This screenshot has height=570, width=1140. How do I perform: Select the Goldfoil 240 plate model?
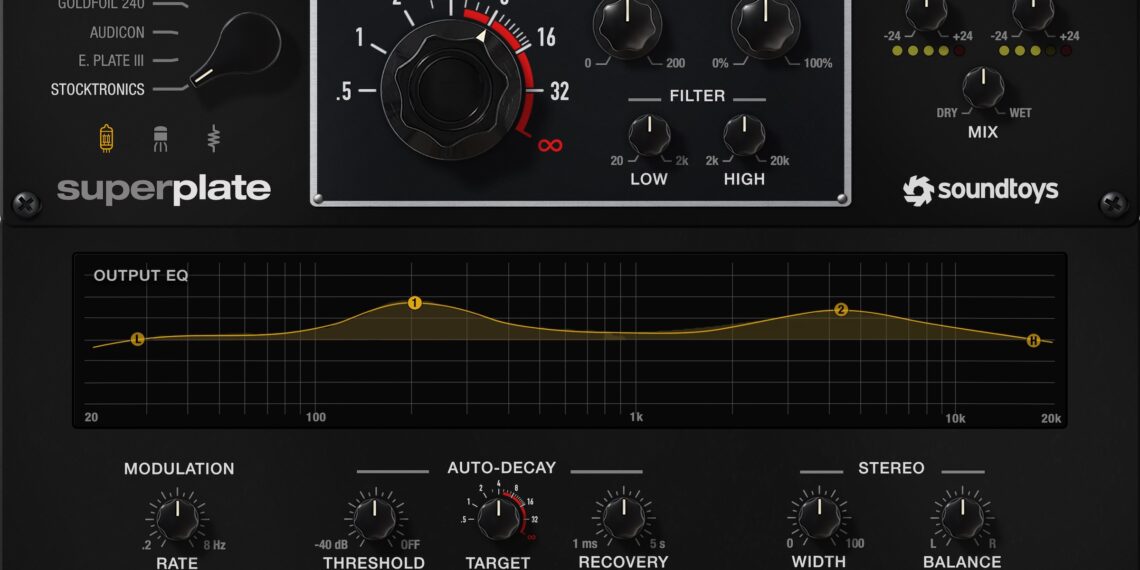point(101,4)
